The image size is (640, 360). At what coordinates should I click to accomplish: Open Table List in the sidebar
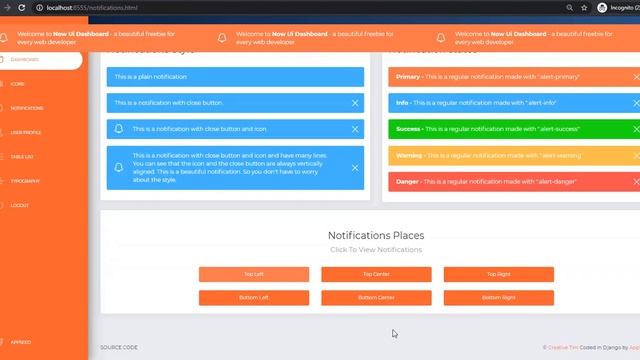pyautogui.click(x=22, y=157)
